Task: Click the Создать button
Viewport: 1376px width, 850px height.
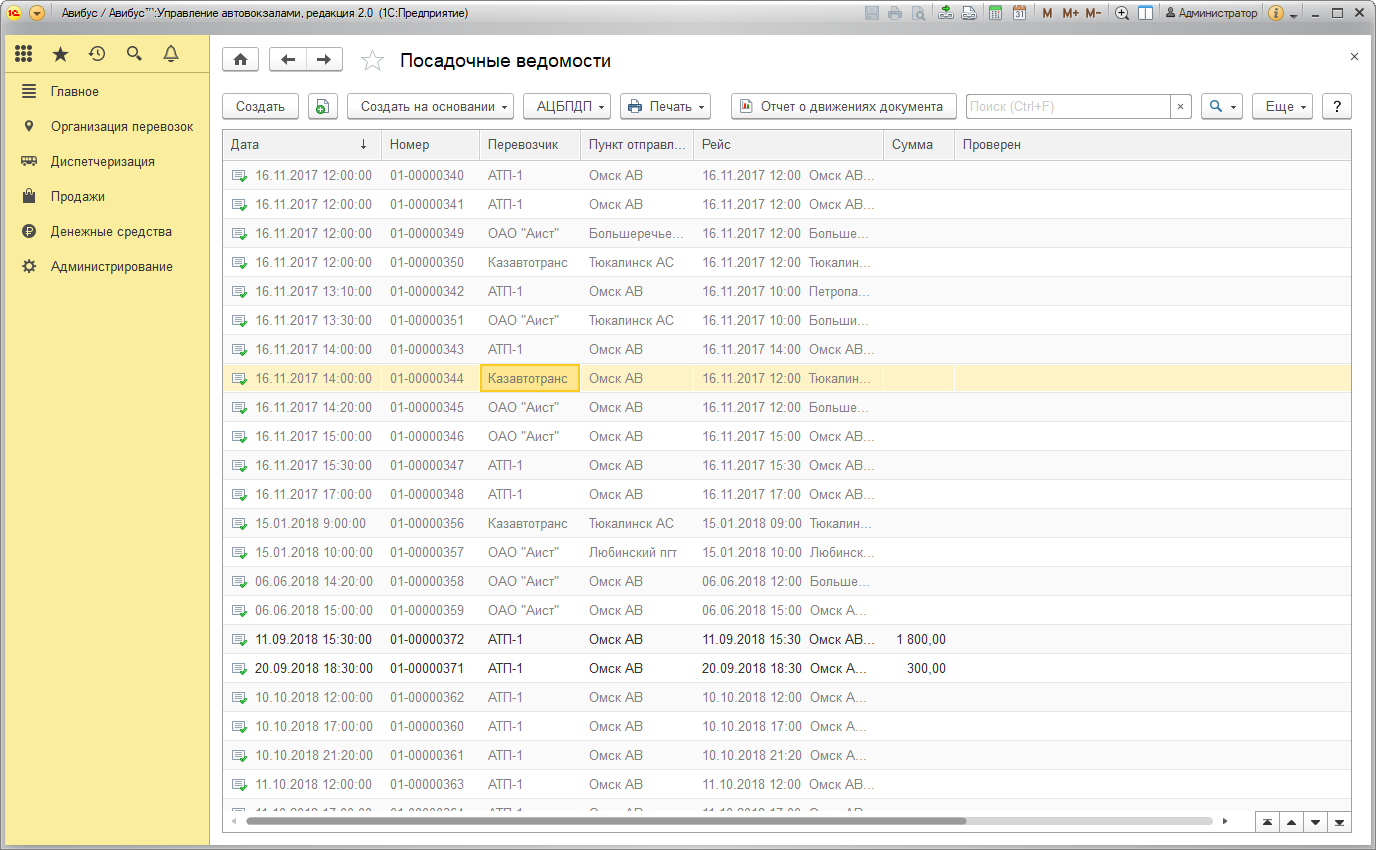Action: 260,107
